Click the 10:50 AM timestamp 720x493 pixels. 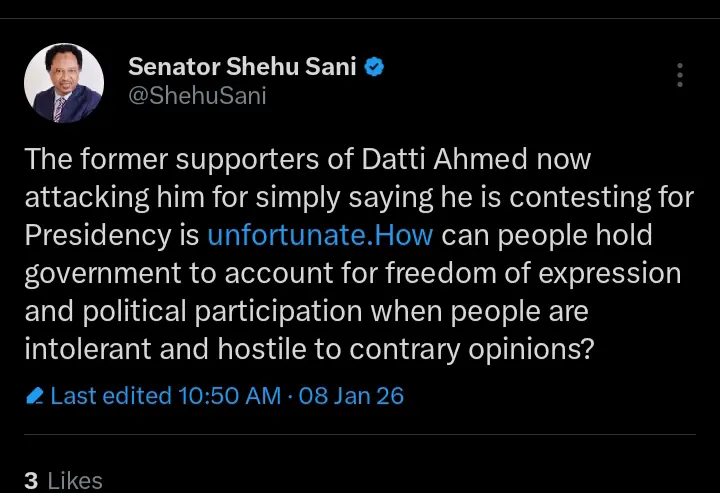point(229,396)
